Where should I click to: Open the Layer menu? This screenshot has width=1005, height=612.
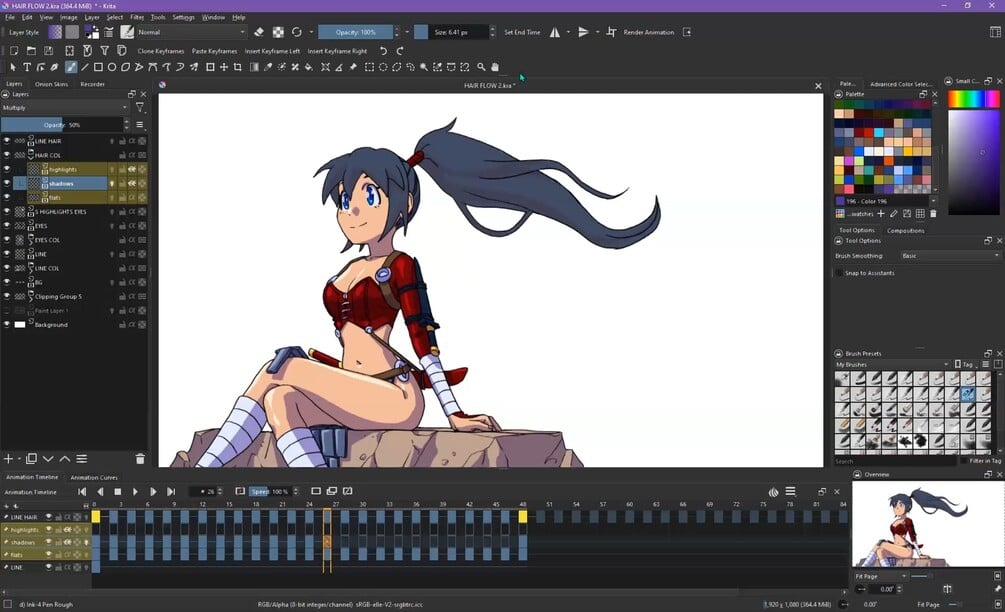(x=92, y=17)
